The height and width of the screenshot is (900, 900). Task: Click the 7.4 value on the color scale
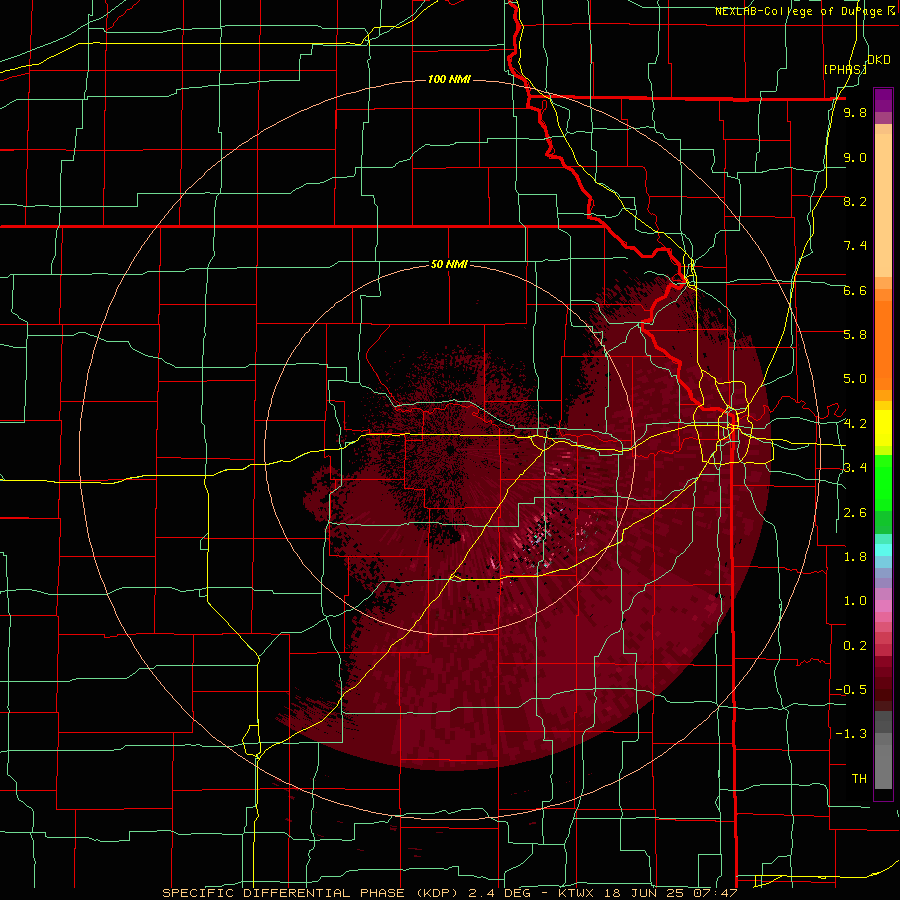[855, 246]
